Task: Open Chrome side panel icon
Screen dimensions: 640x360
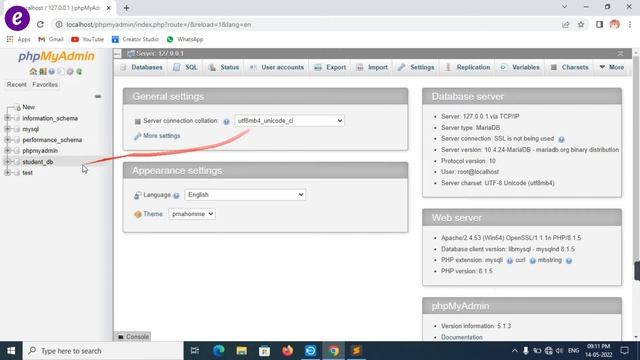Action: pos(599,24)
